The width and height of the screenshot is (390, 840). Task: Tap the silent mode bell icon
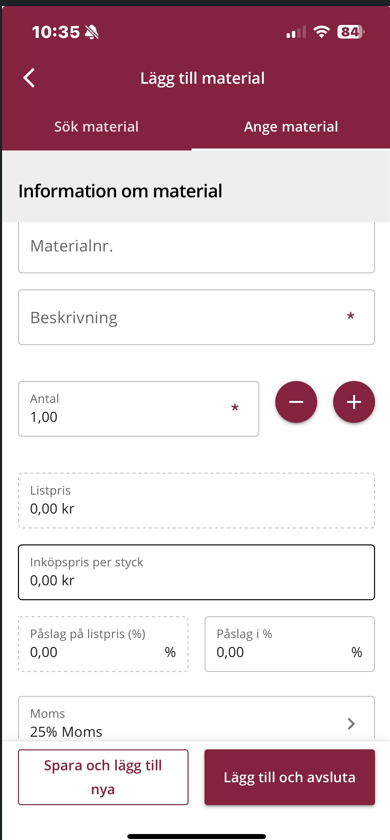92,33
